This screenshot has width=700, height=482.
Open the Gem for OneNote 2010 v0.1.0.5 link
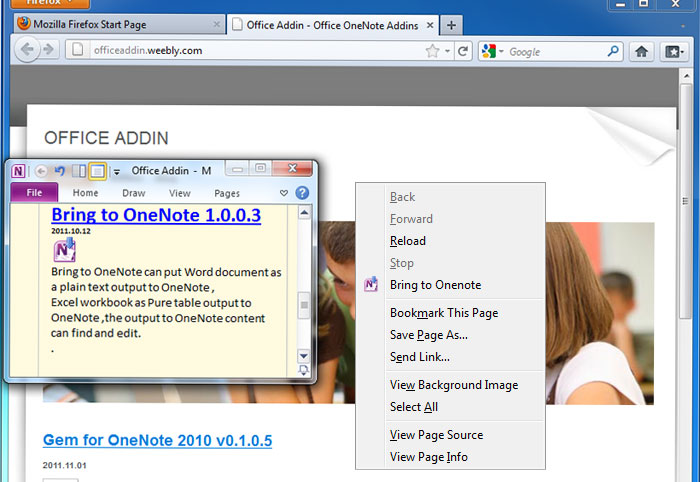158,440
